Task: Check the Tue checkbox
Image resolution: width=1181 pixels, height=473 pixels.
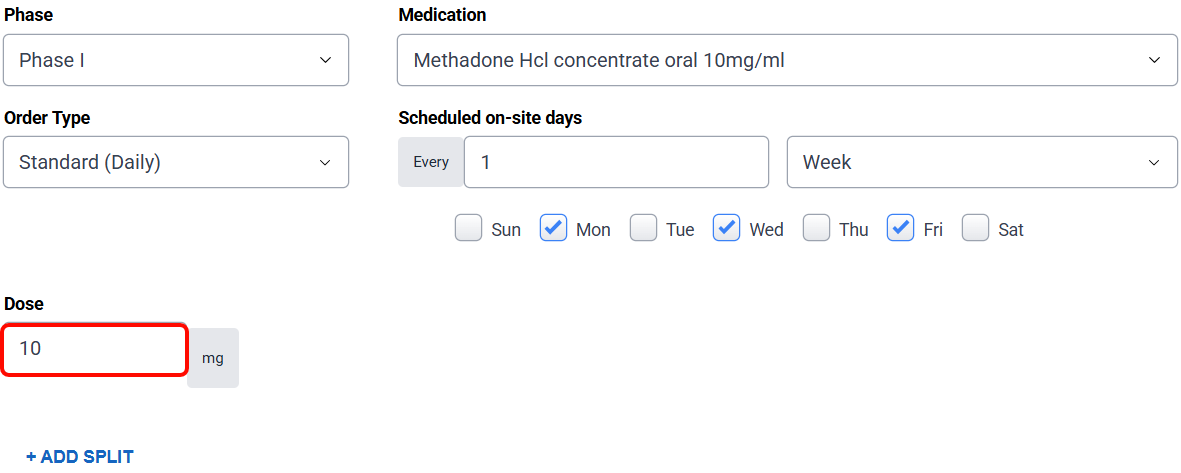Action: [x=643, y=229]
